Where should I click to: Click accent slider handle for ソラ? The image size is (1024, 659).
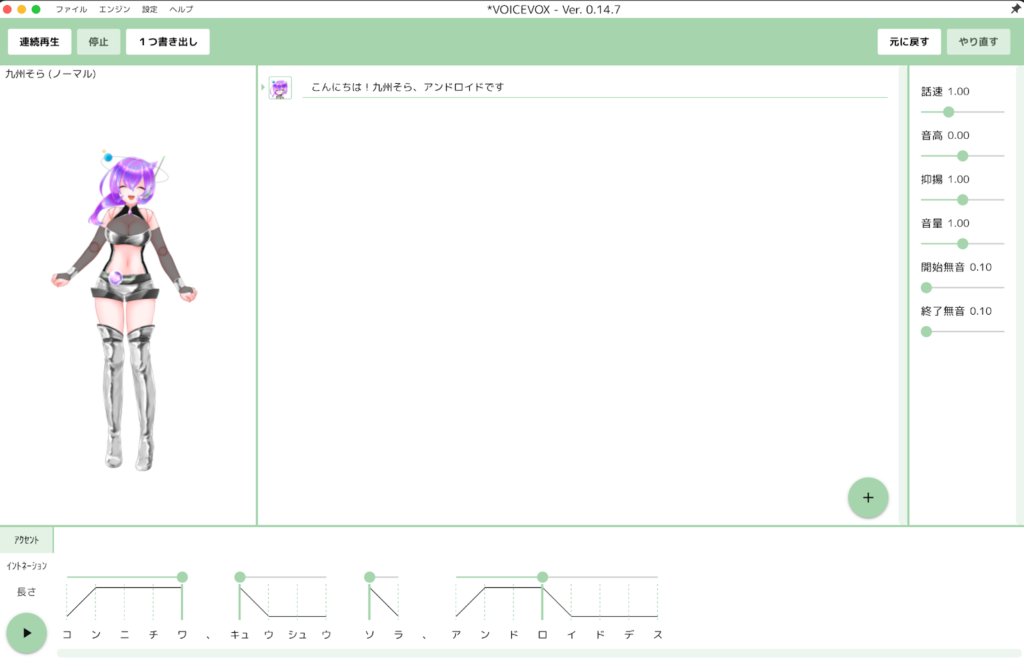coord(370,577)
